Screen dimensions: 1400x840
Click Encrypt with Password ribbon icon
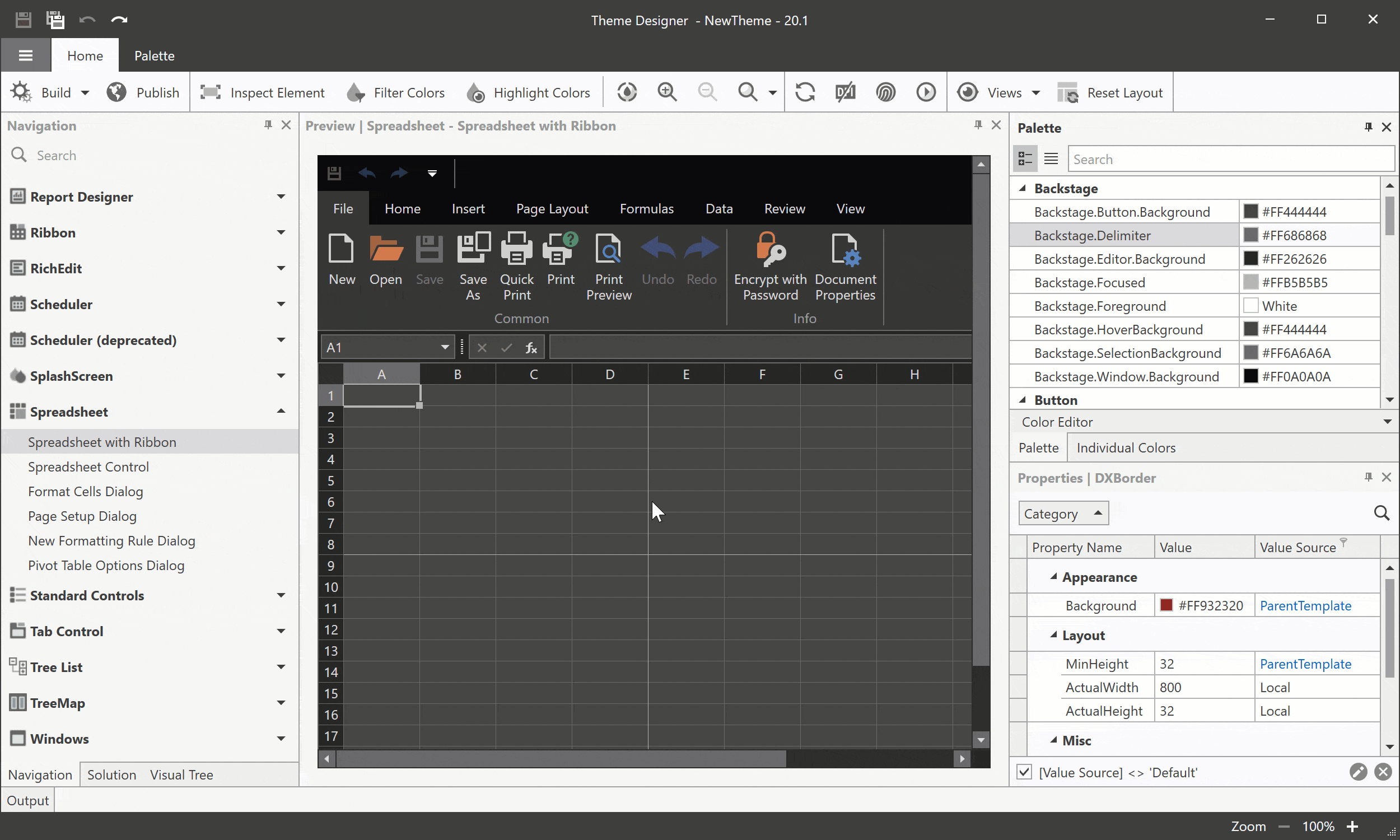coord(770,250)
